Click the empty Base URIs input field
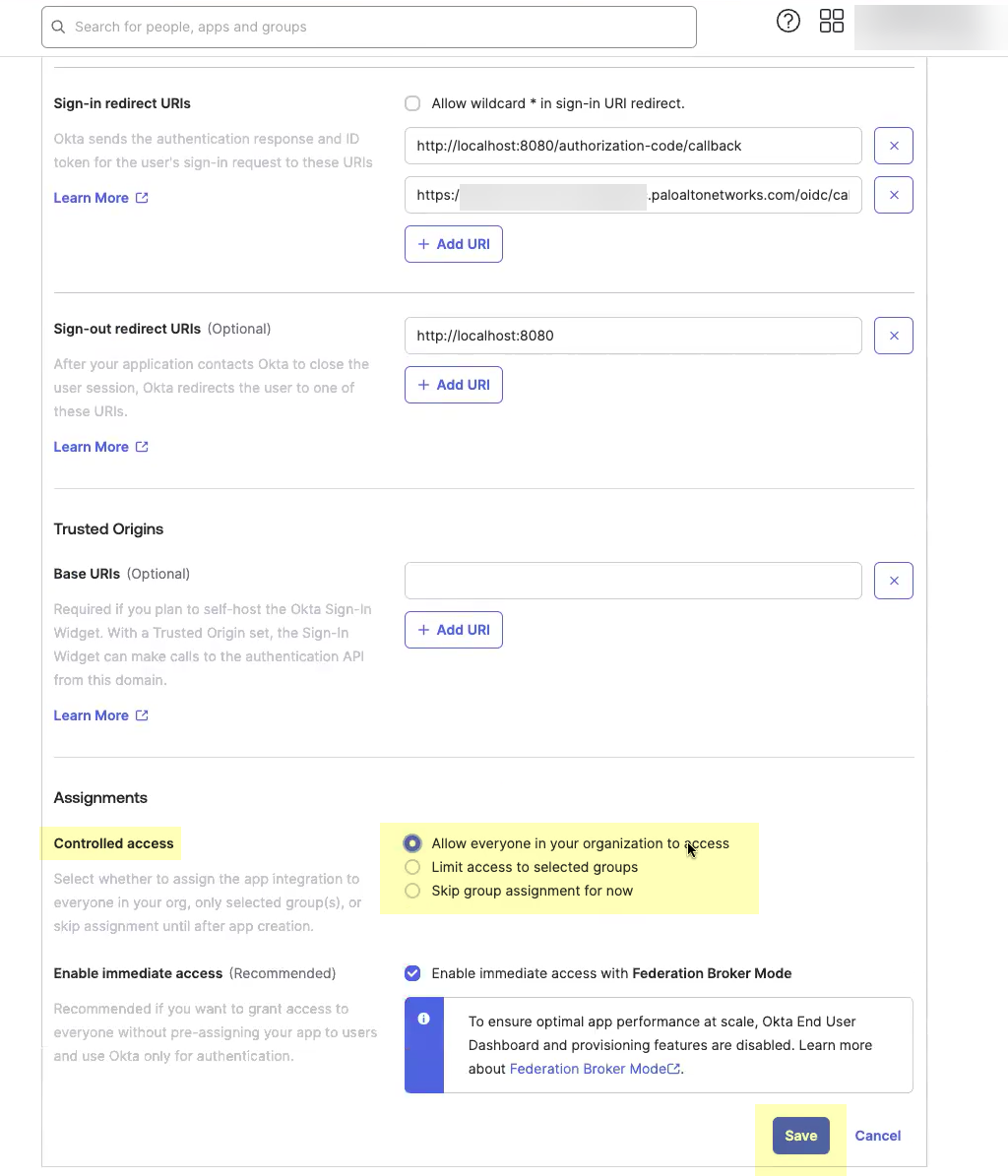 [633, 581]
